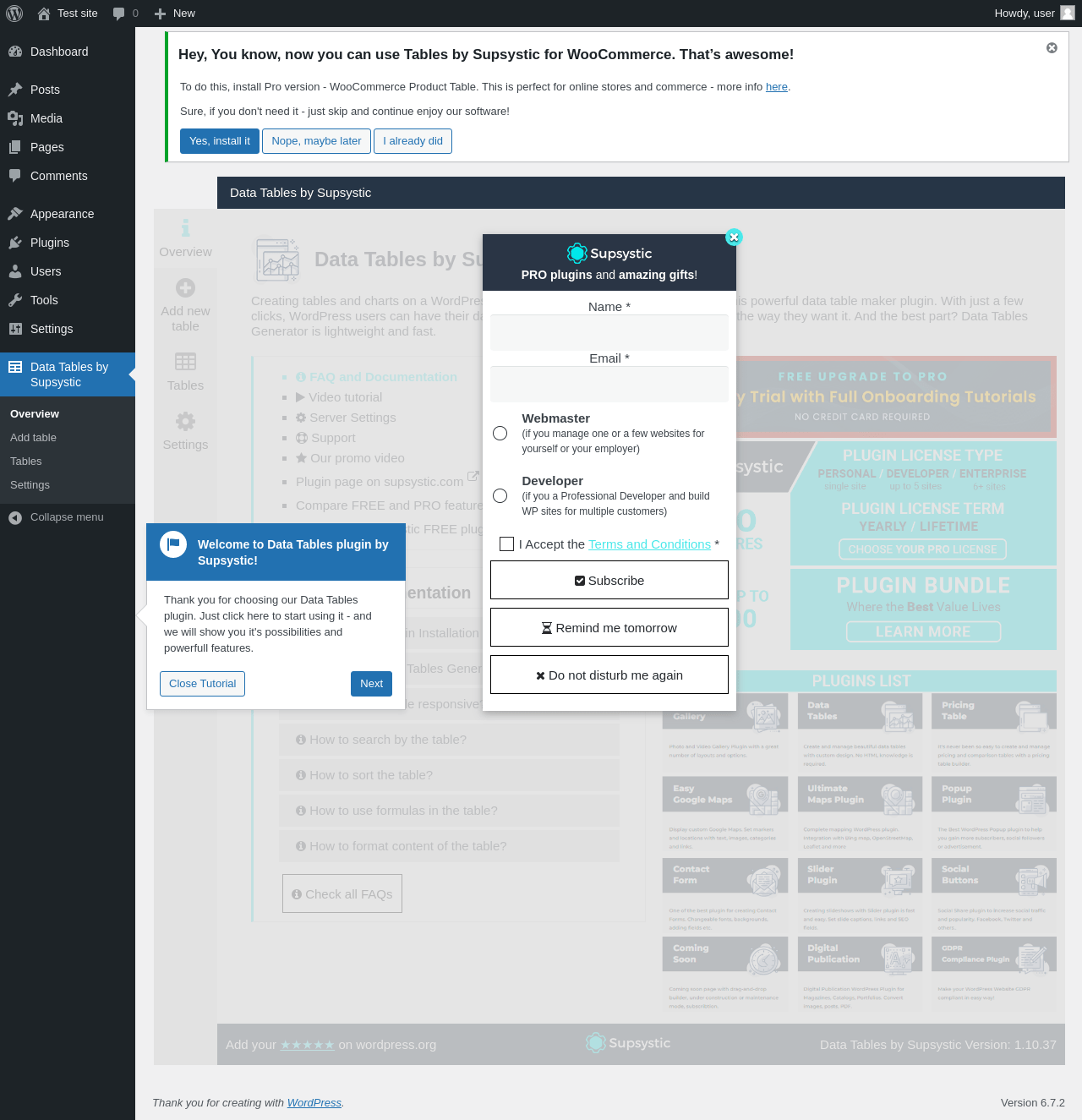Click Do not disturb me again
Viewport: 1082px width, 1120px height.
pyautogui.click(x=609, y=675)
